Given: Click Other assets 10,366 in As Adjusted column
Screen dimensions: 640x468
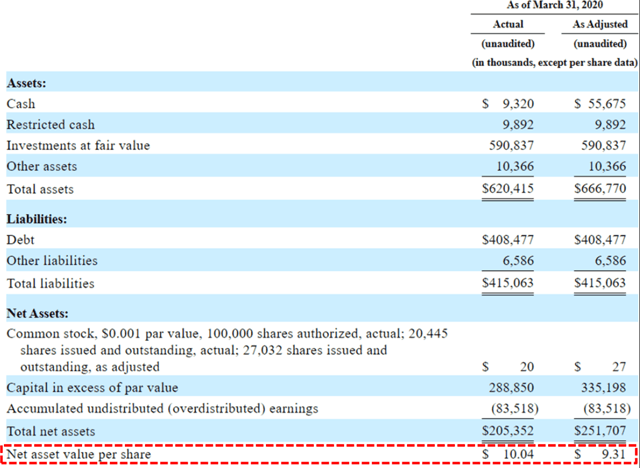Looking at the screenshot, I should click(607, 166).
